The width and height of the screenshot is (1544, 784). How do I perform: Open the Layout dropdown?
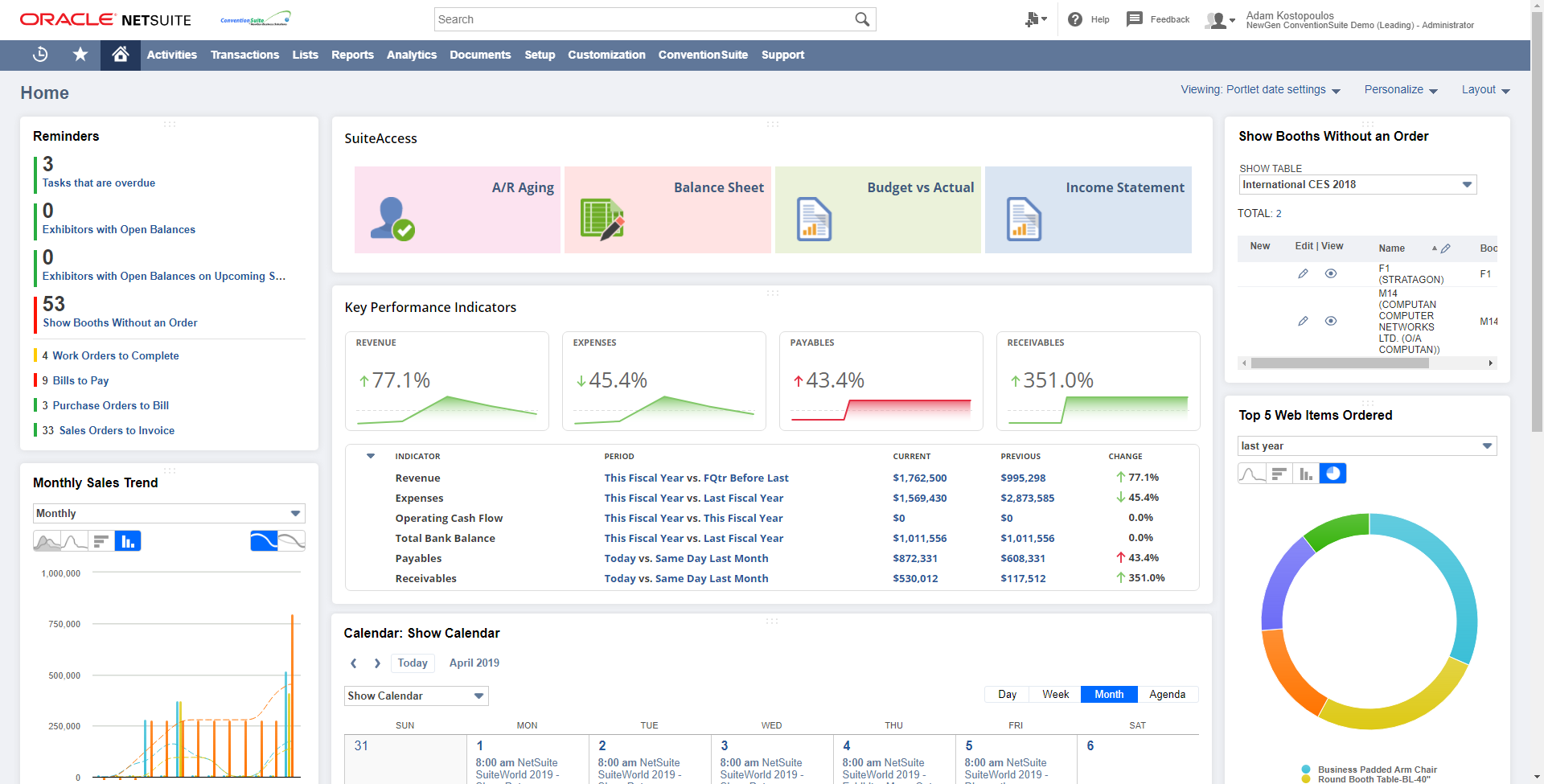click(1486, 90)
